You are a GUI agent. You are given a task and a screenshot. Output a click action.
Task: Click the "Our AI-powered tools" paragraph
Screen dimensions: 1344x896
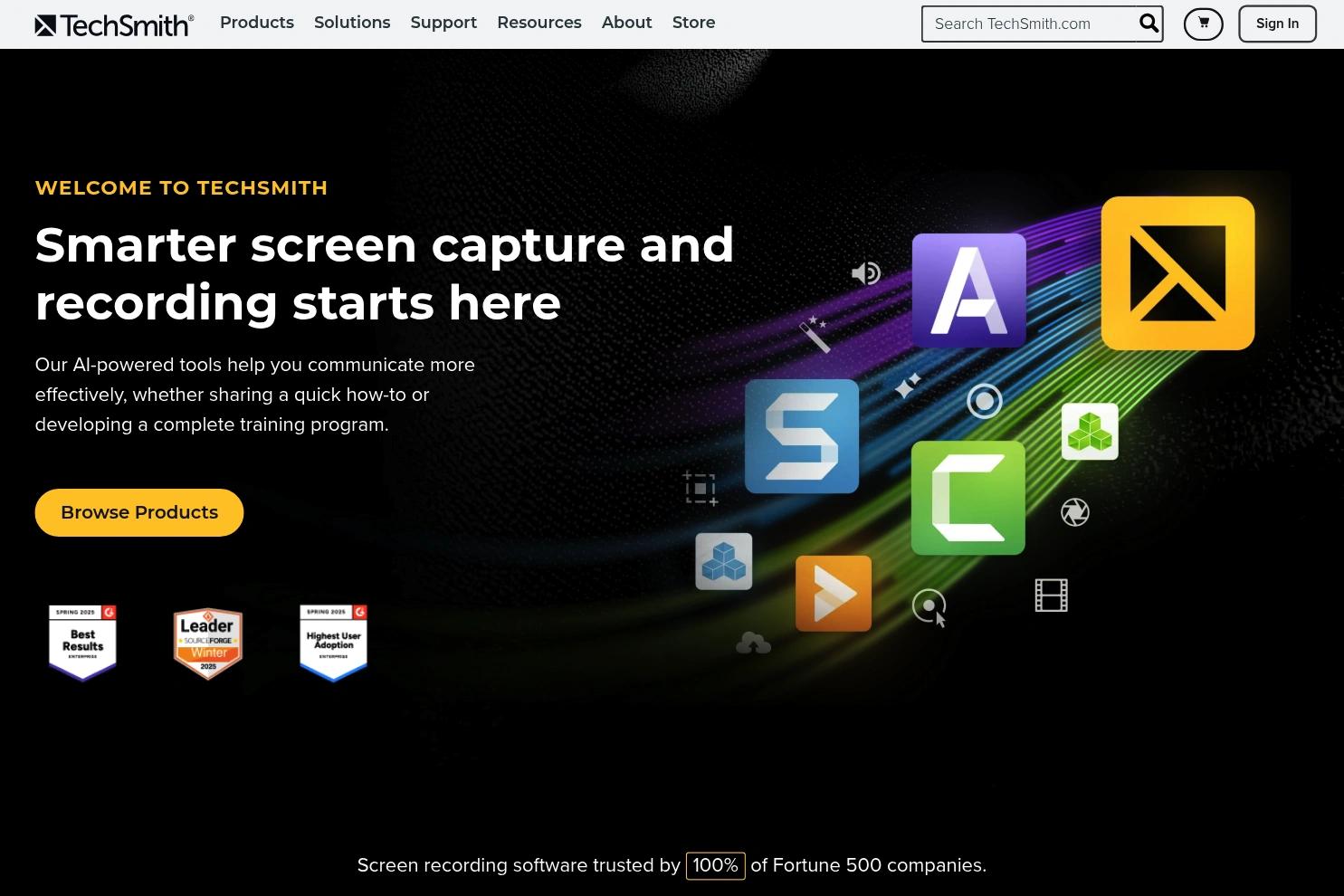click(x=255, y=395)
